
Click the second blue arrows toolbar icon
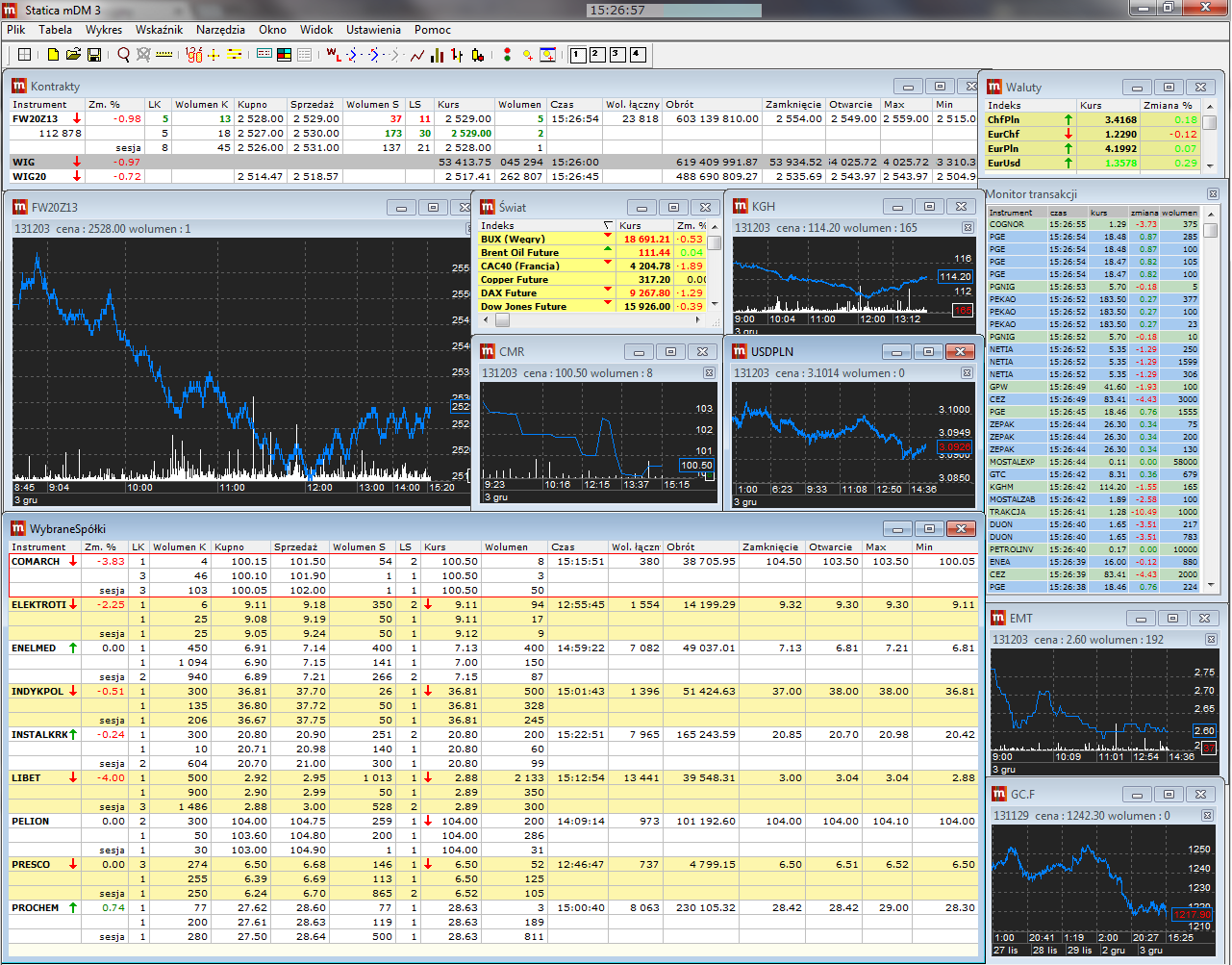coord(374,55)
